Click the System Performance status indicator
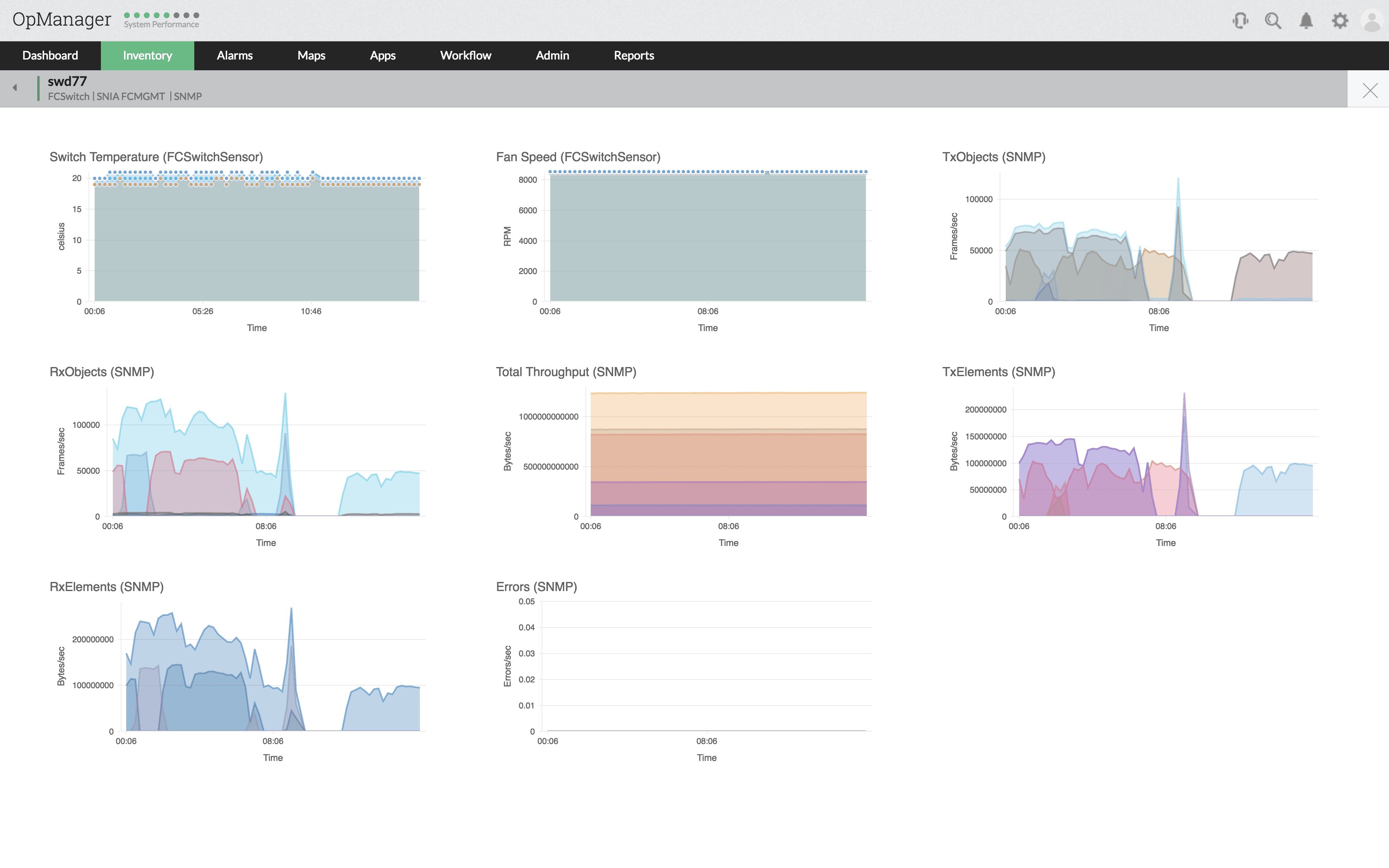The width and height of the screenshot is (1389, 868). pyautogui.click(x=161, y=19)
